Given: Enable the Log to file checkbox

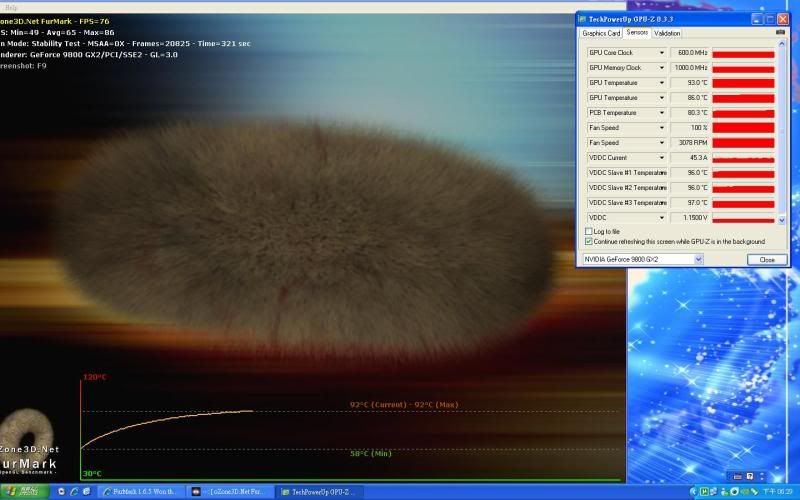Looking at the screenshot, I should pyautogui.click(x=588, y=231).
